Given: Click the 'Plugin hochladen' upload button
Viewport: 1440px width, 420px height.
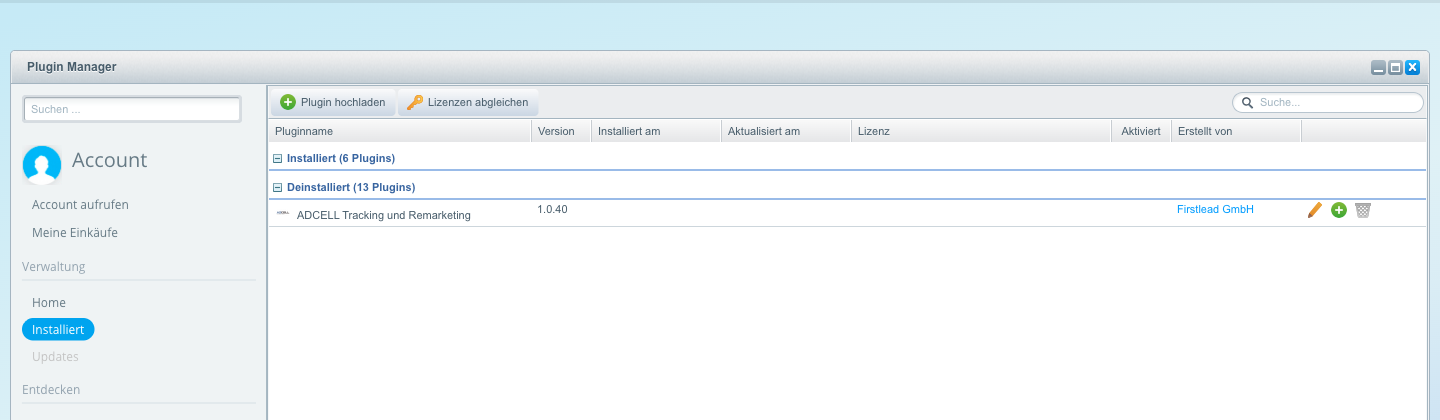Looking at the screenshot, I should 333,102.
